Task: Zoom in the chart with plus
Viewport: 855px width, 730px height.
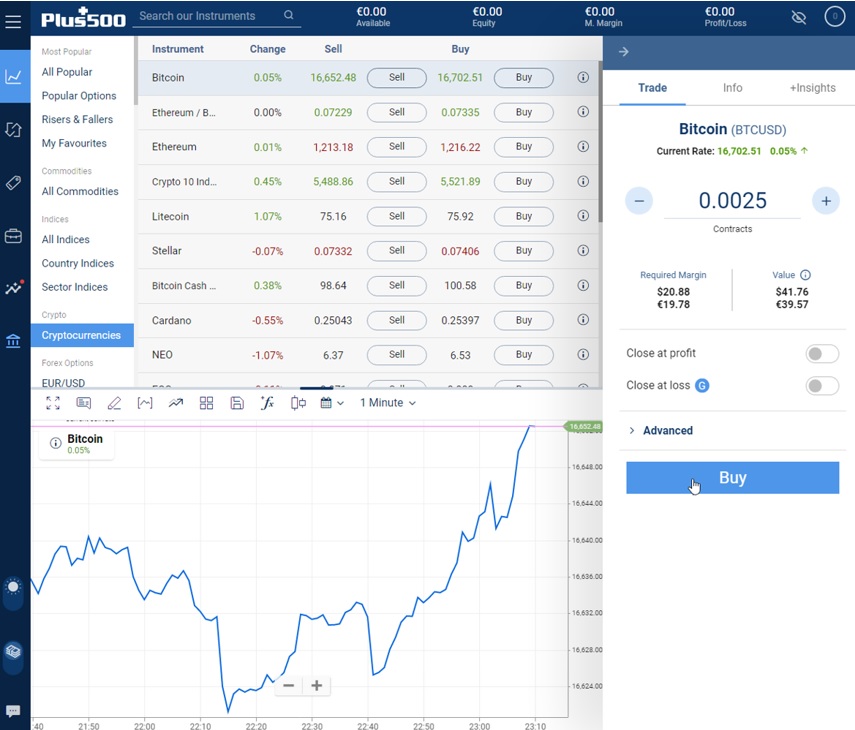Action: coord(317,685)
